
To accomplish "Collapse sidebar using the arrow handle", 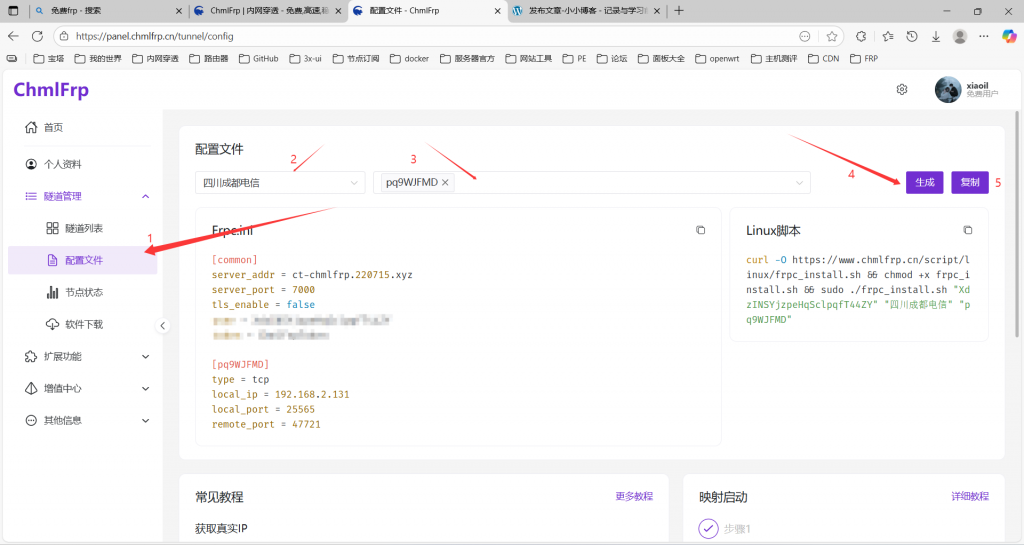I will [x=163, y=325].
